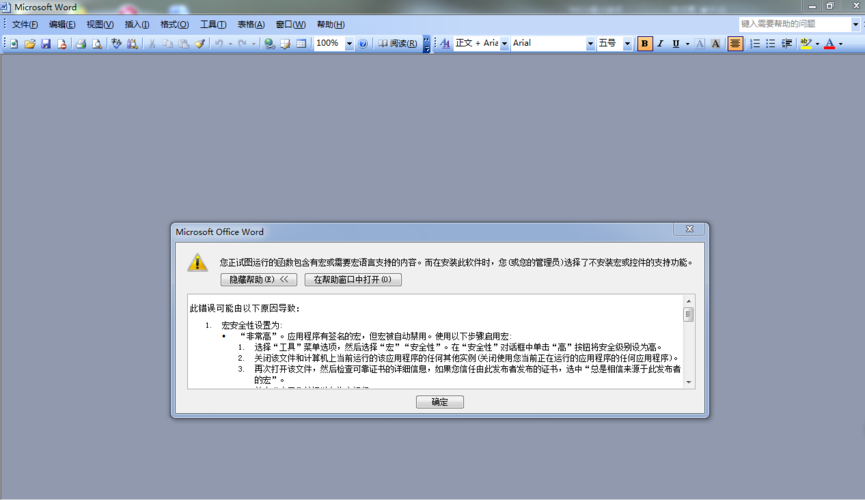This screenshot has height=500, width=865.
Task: Click help text scrollbar up arrow
Action: click(x=688, y=301)
